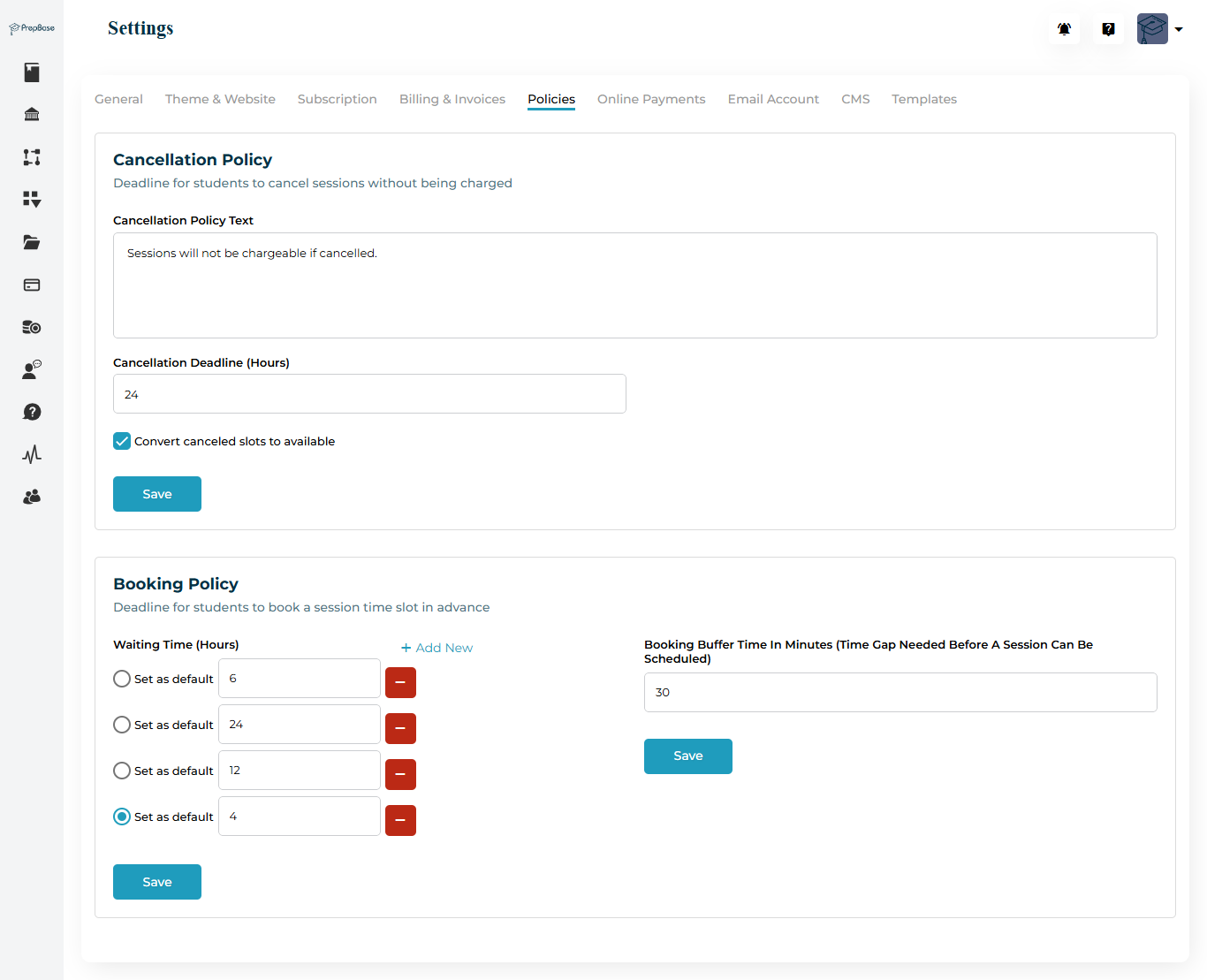Select the default radio for 12 hours
The image size is (1207, 980).
pyautogui.click(x=122, y=771)
